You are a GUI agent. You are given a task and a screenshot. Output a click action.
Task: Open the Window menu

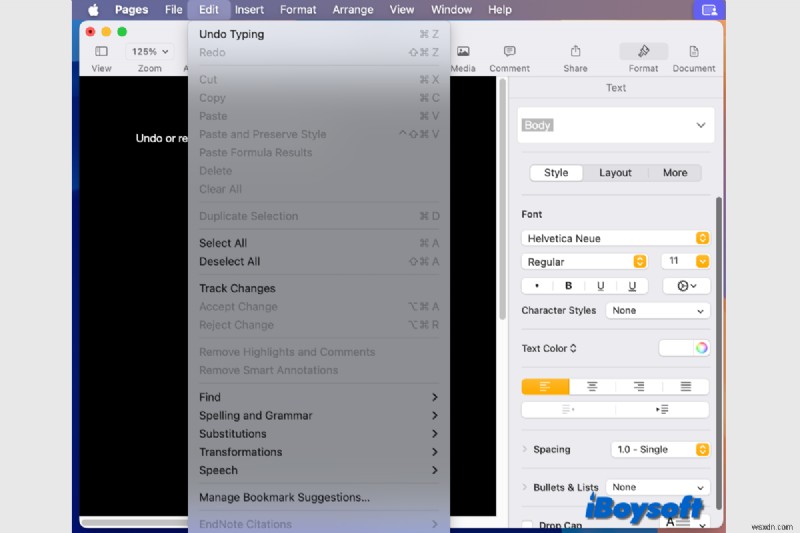point(452,10)
